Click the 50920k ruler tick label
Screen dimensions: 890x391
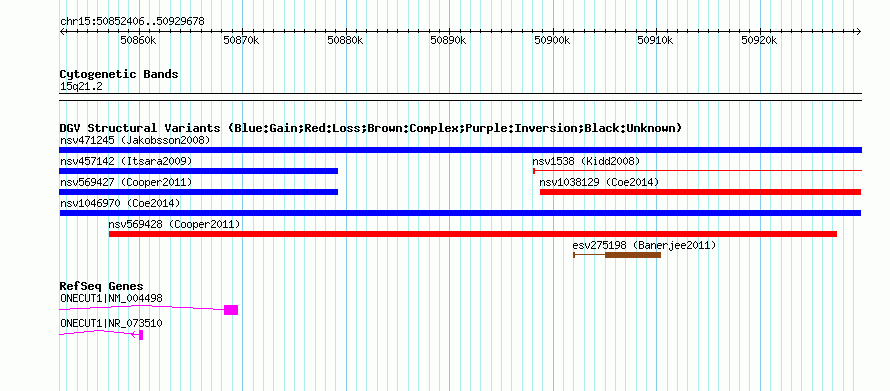759,40
